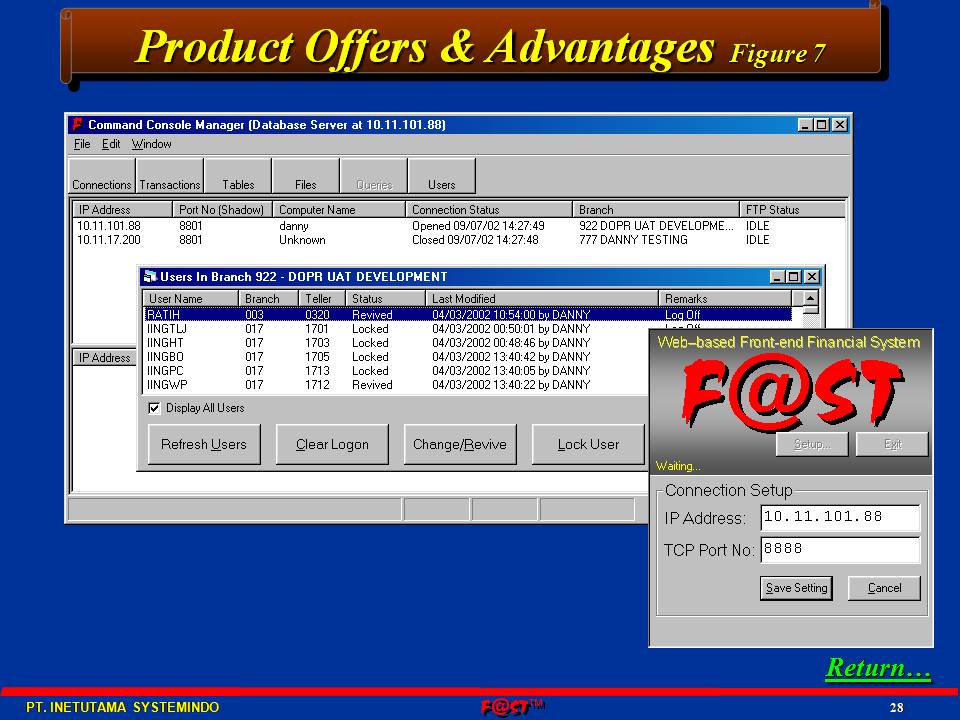
Task: Open the Files toolbar section
Action: (x=306, y=177)
